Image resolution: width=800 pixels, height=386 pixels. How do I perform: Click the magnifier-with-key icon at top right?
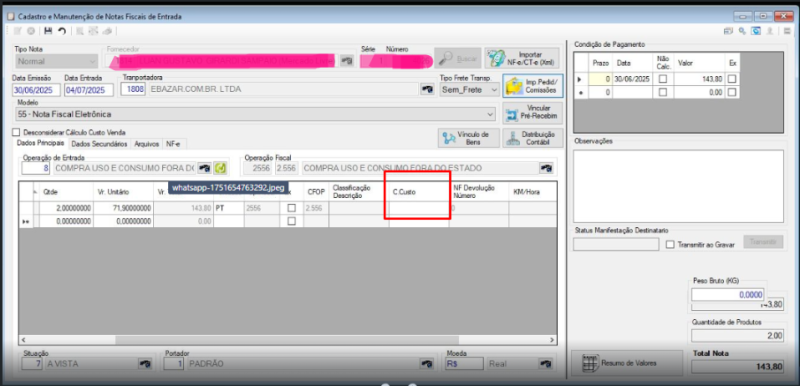click(x=742, y=31)
